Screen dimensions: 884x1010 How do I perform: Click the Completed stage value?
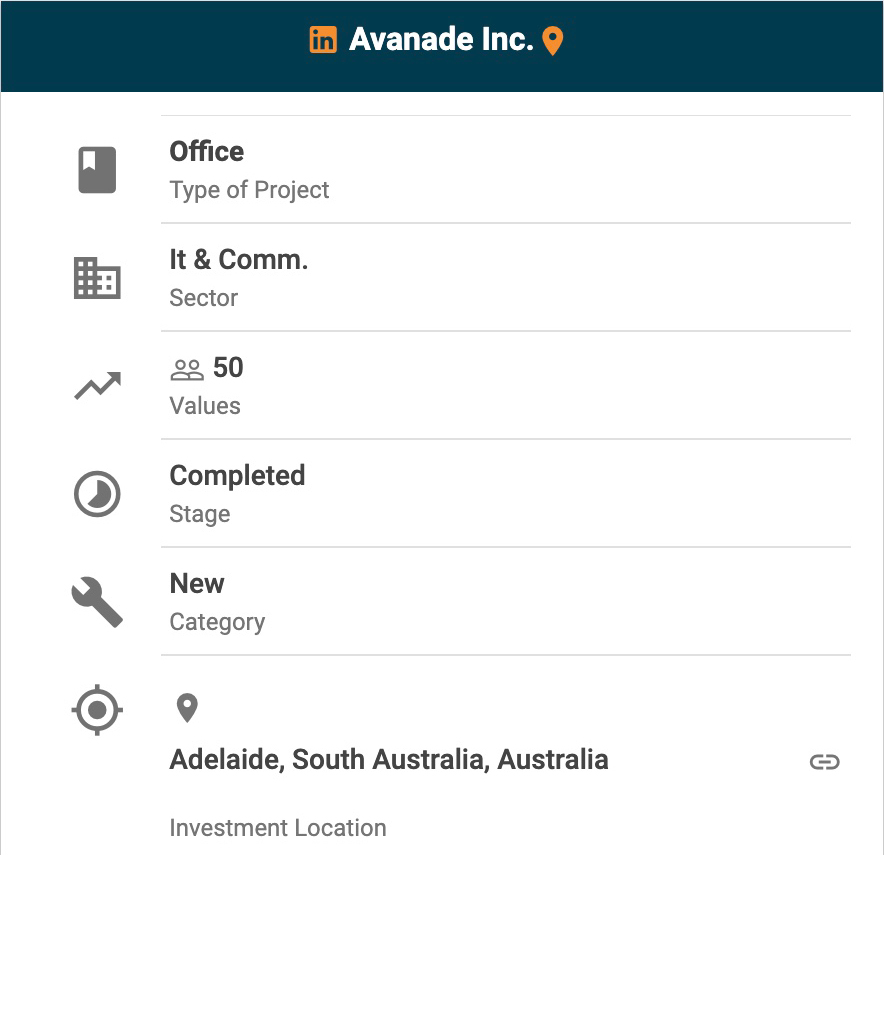[237, 476]
